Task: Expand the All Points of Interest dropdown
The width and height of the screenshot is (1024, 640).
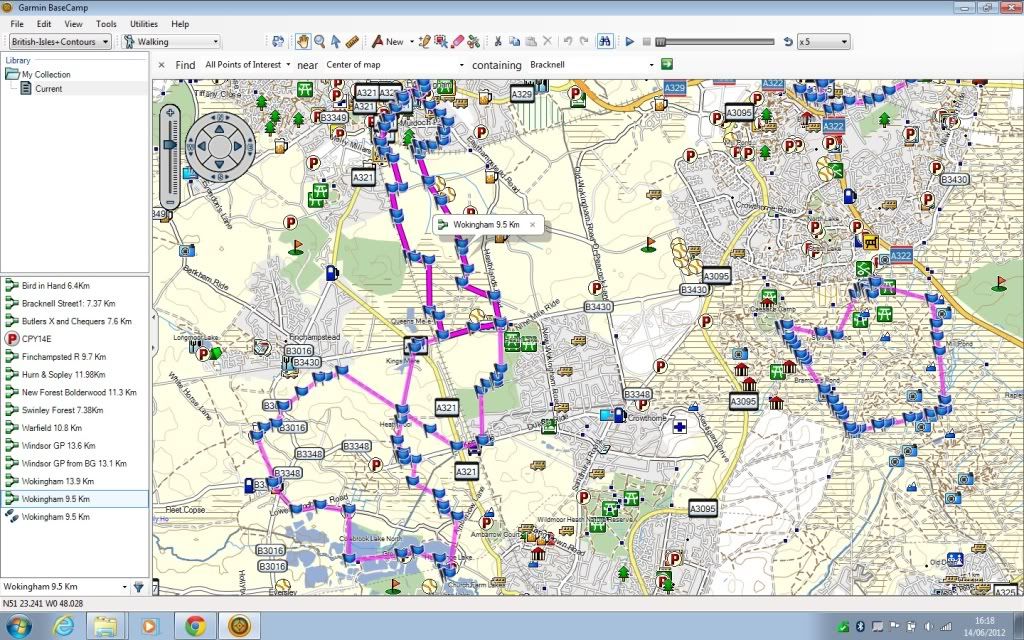Action: click(247, 65)
